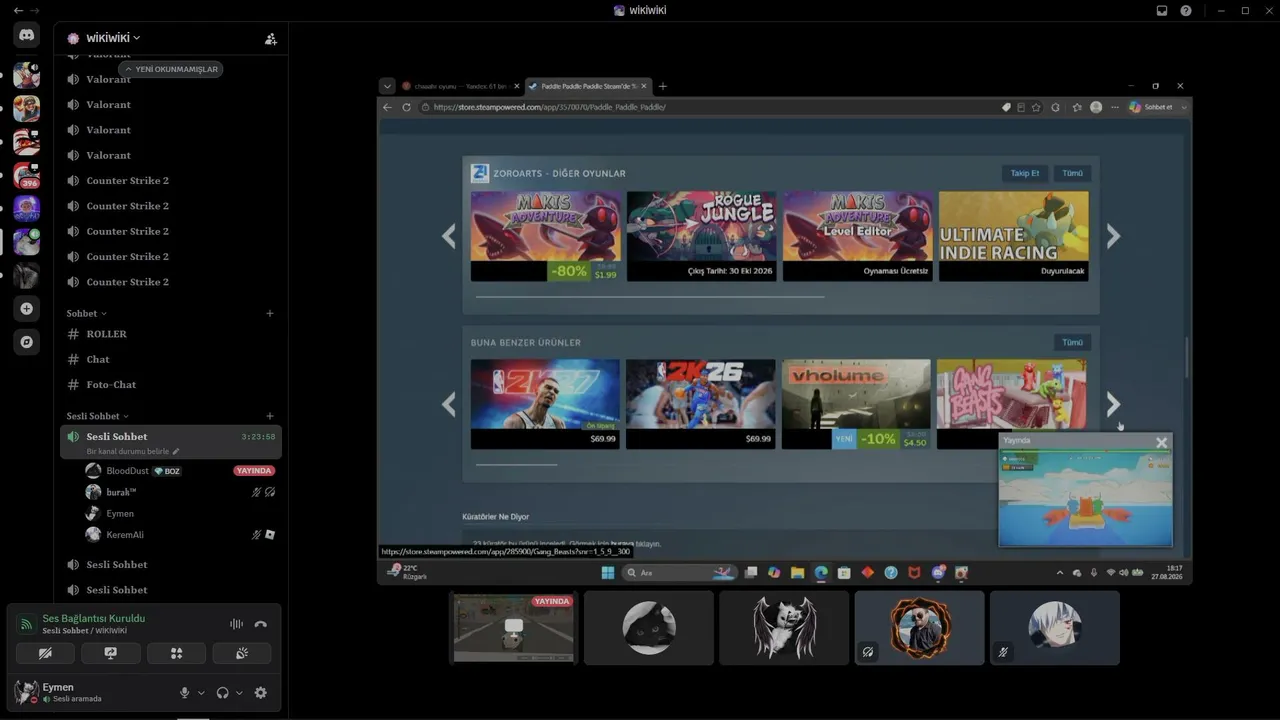
Task: Click ZoroArts carousel horizontal scrollbar
Action: (650, 297)
